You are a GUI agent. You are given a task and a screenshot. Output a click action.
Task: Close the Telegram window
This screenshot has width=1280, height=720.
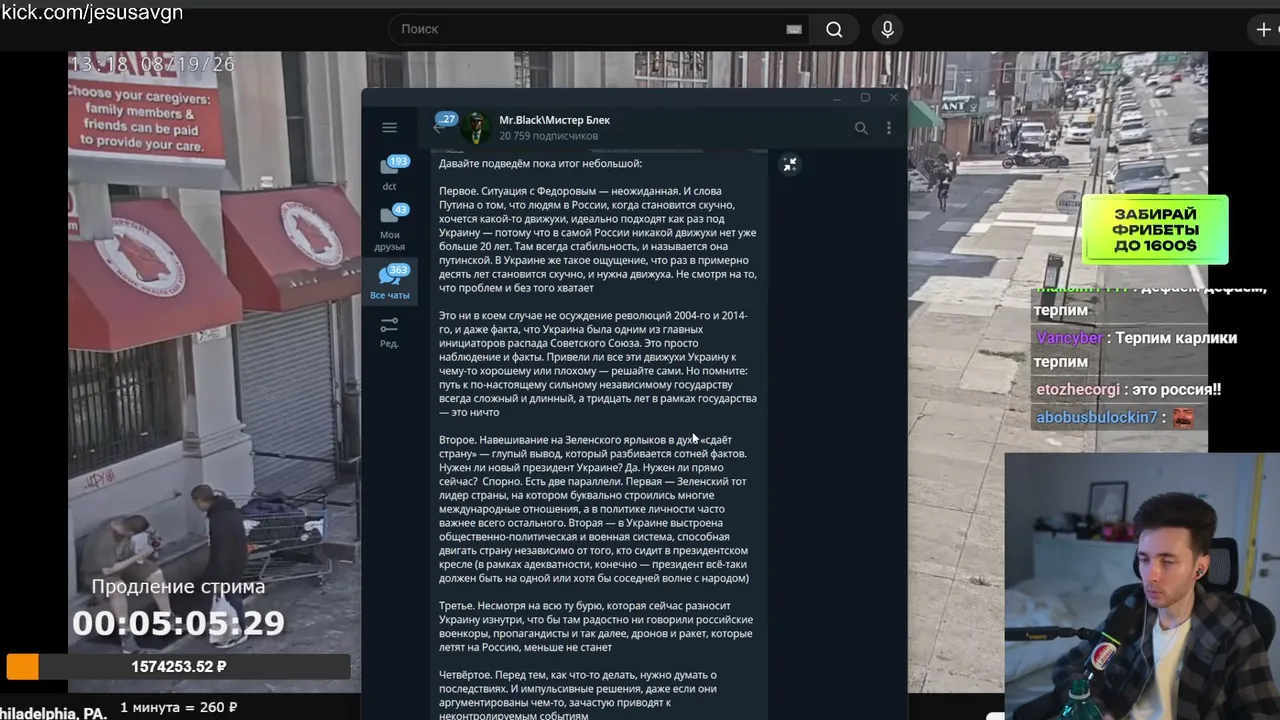click(893, 98)
